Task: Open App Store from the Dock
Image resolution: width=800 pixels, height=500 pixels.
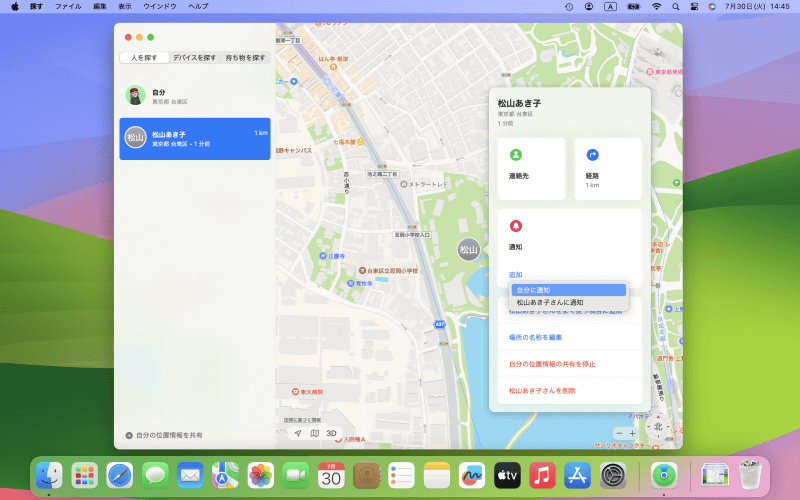Action: [x=577, y=476]
